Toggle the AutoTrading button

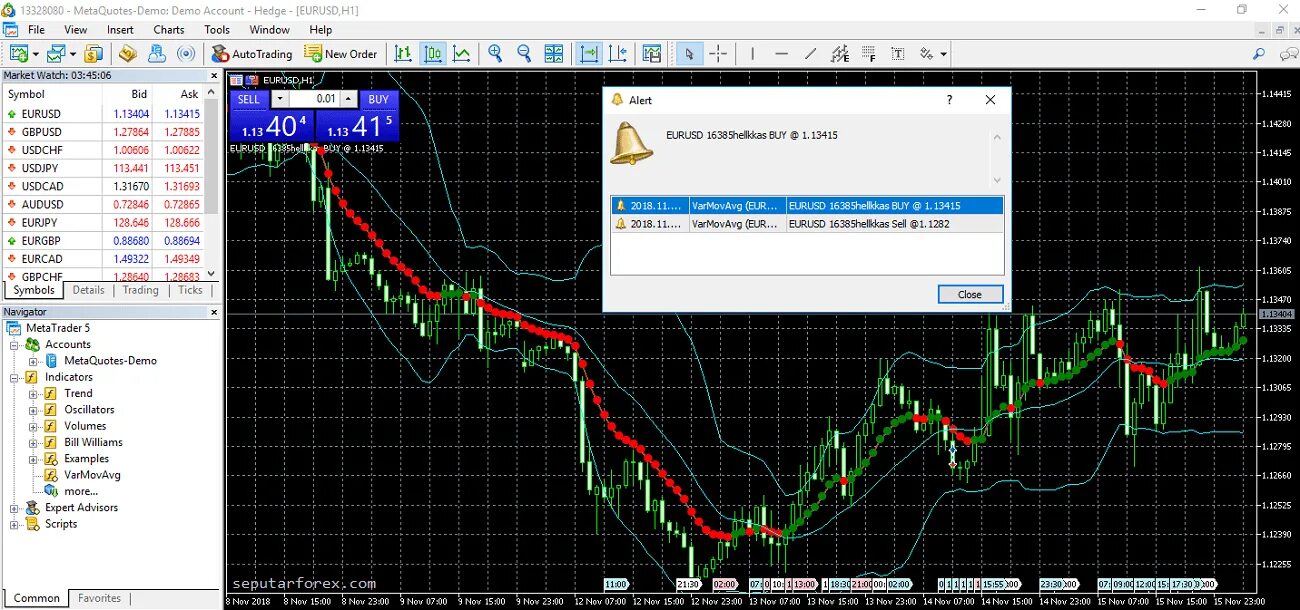pyautogui.click(x=252, y=54)
